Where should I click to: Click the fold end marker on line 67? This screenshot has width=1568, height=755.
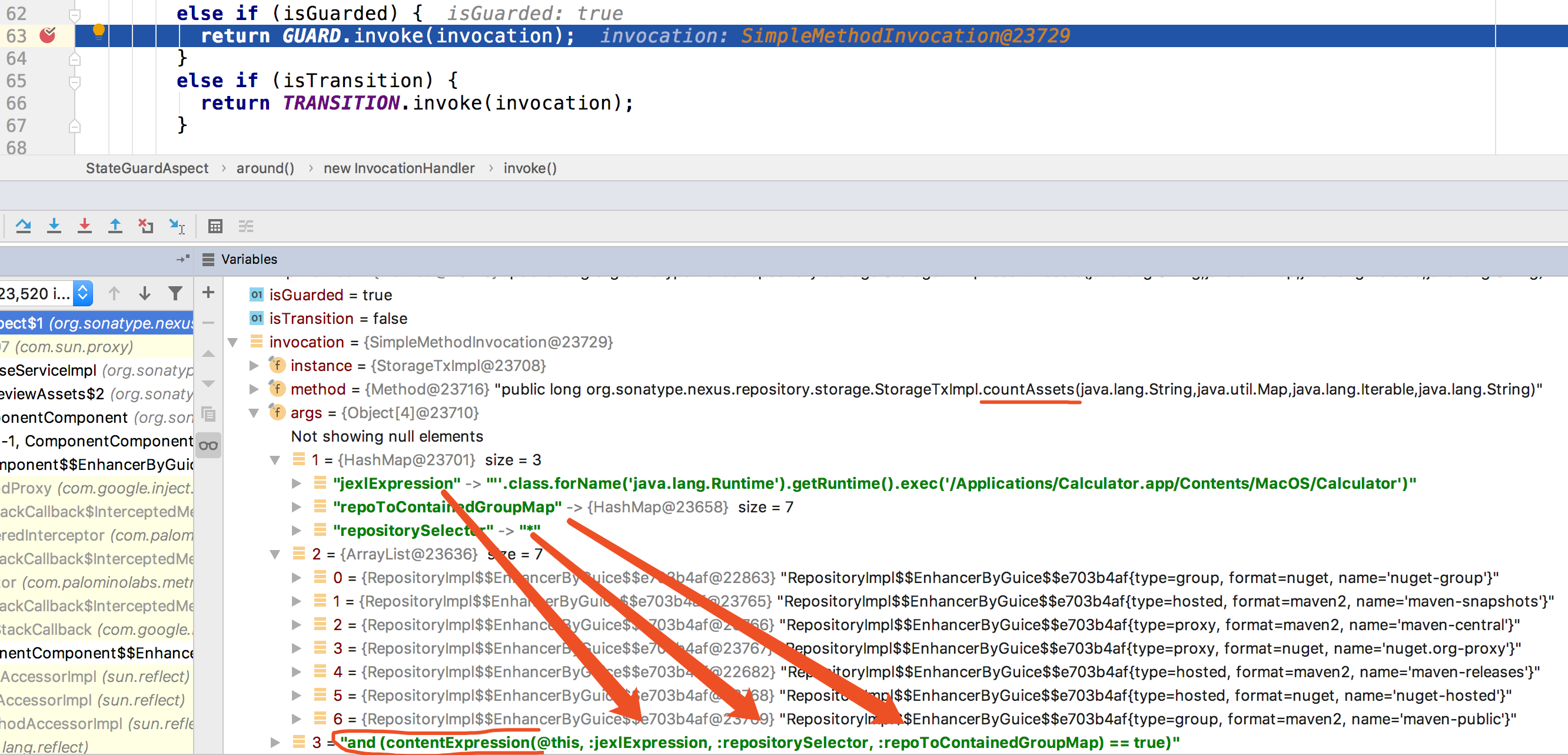[75, 126]
